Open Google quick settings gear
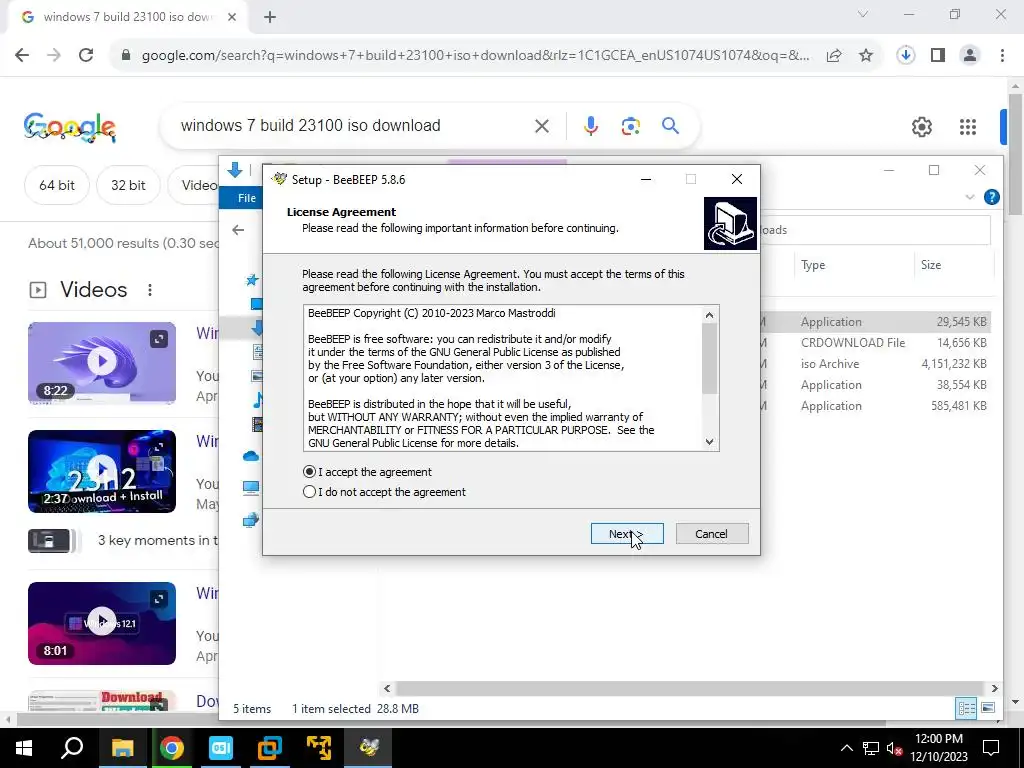 pyautogui.click(x=921, y=127)
